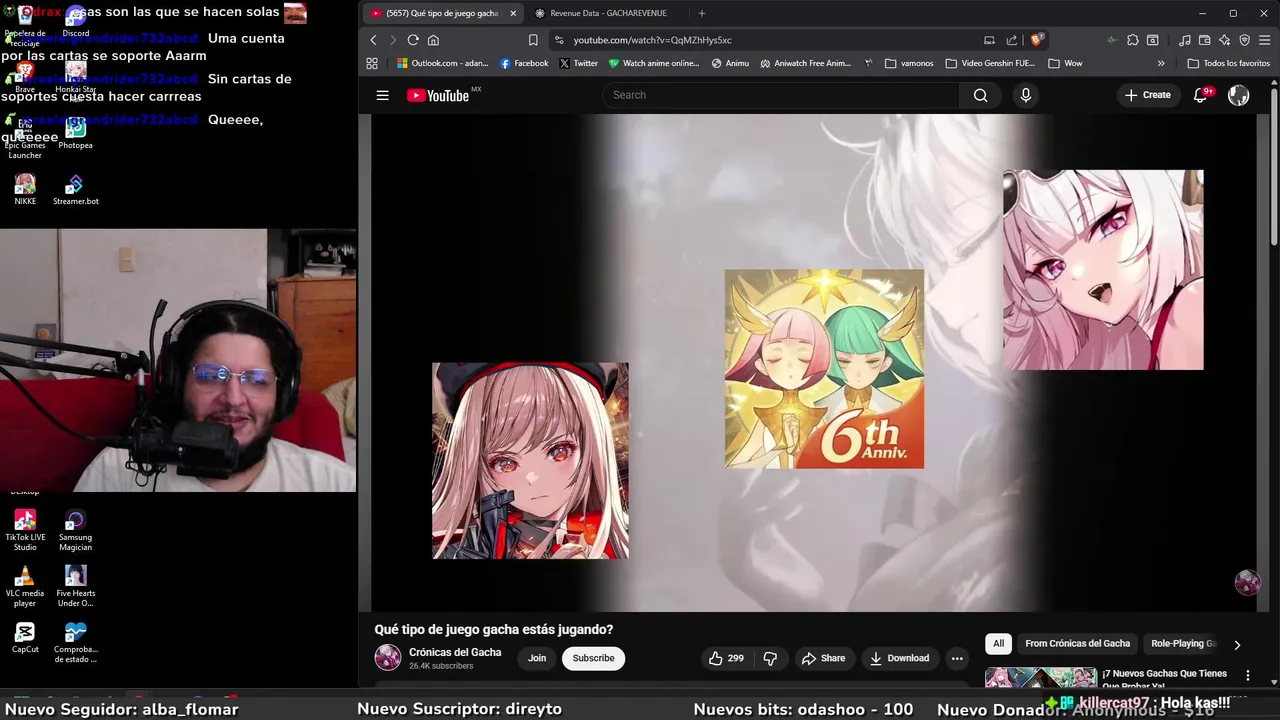Open the Twitter bookmark

click(x=578, y=63)
